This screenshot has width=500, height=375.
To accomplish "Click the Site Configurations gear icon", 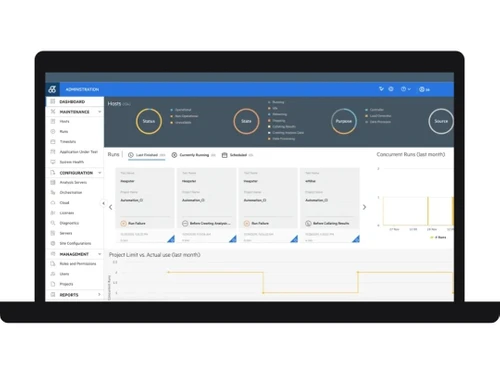I will 53,243.
